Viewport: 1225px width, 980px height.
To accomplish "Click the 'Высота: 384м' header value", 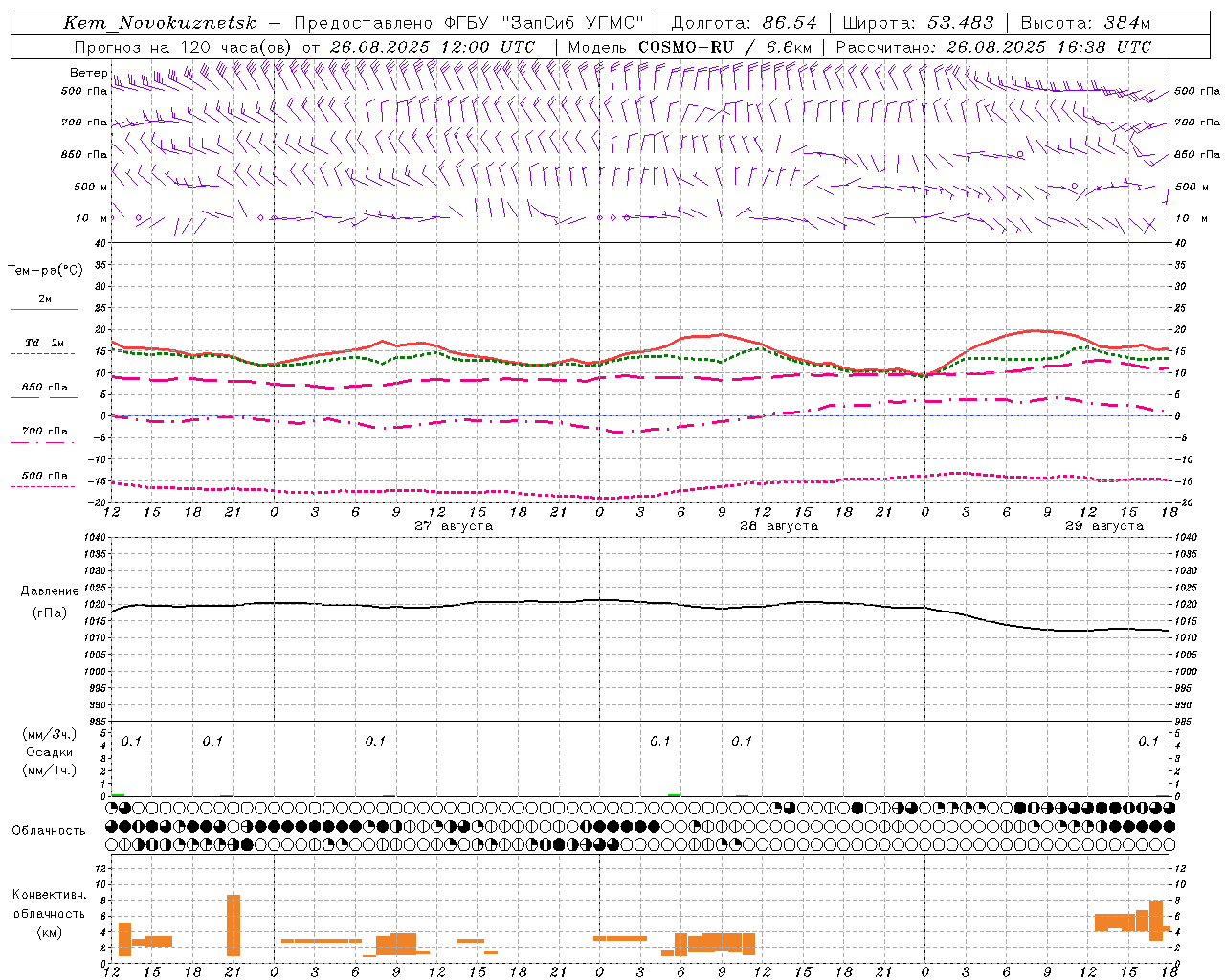I will (1085, 23).
